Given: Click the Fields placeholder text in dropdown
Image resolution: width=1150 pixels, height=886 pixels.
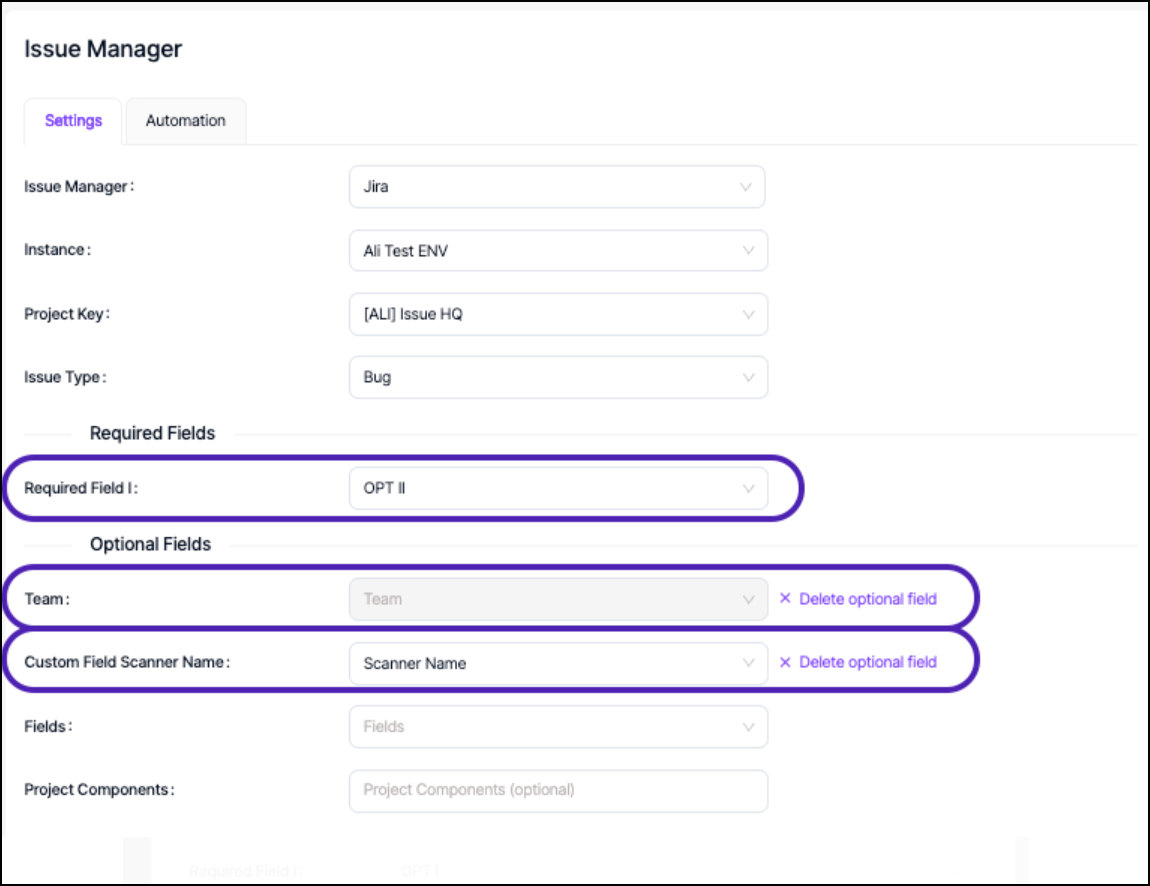Looking at the screenshot, I should tap(384, 727).
